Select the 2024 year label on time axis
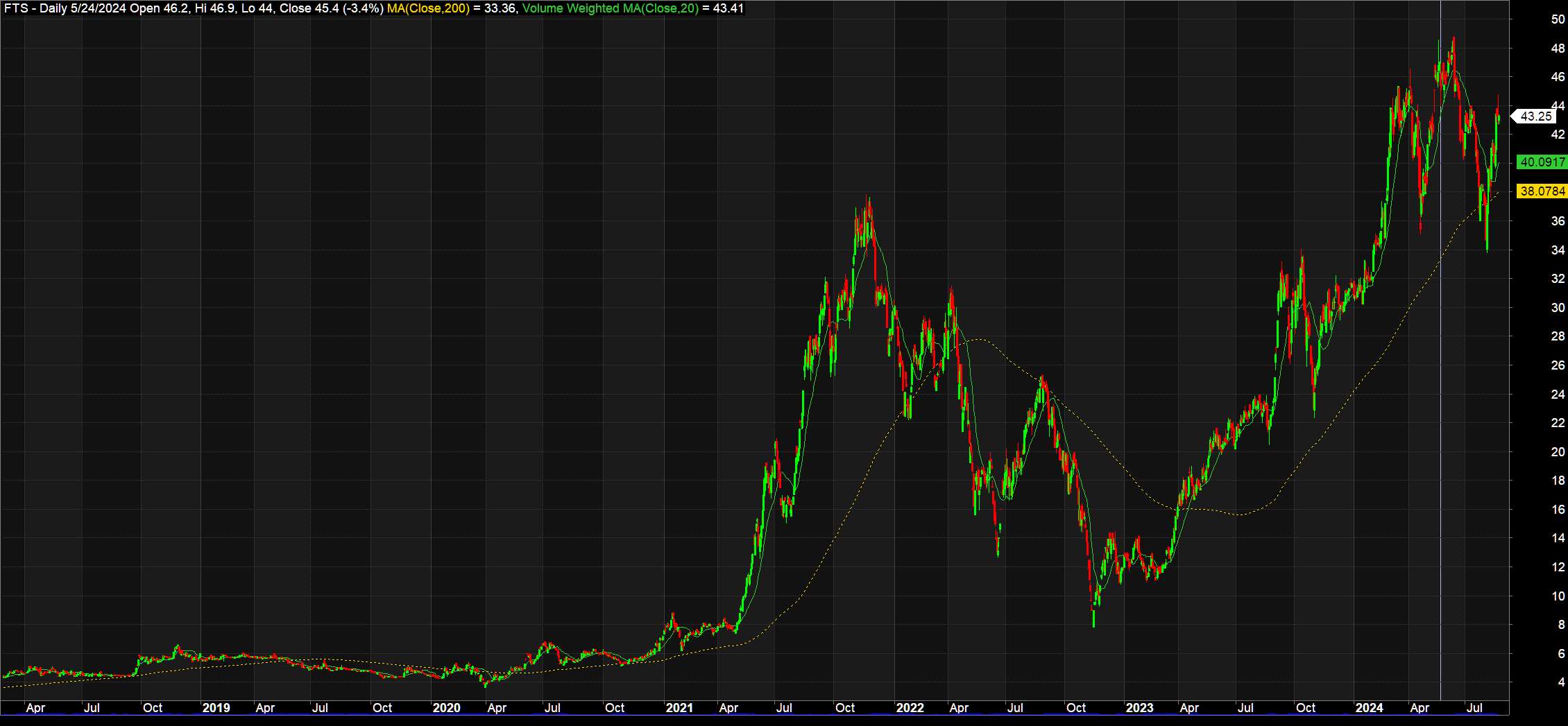This screenshot has width=1568, height=726. (x=1369, y=708)
